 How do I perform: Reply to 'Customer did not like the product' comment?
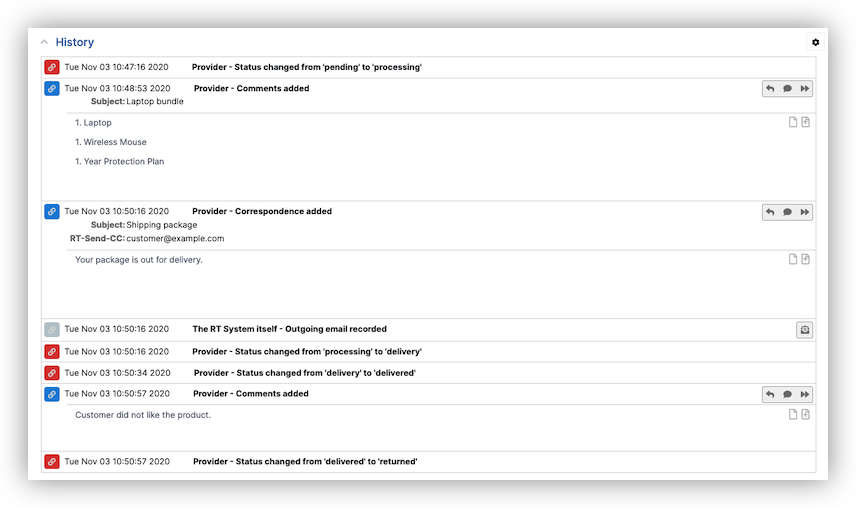click(x=770, y=395)
